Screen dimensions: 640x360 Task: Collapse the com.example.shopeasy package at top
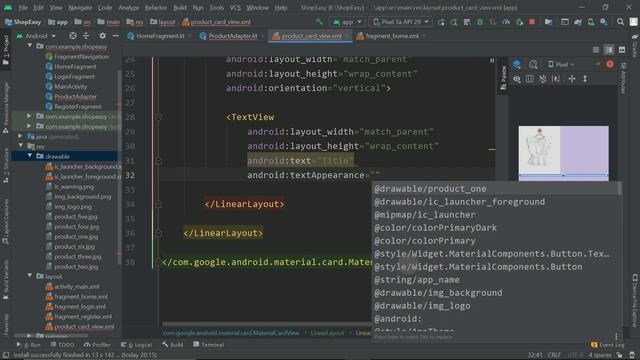click(29, 46)
